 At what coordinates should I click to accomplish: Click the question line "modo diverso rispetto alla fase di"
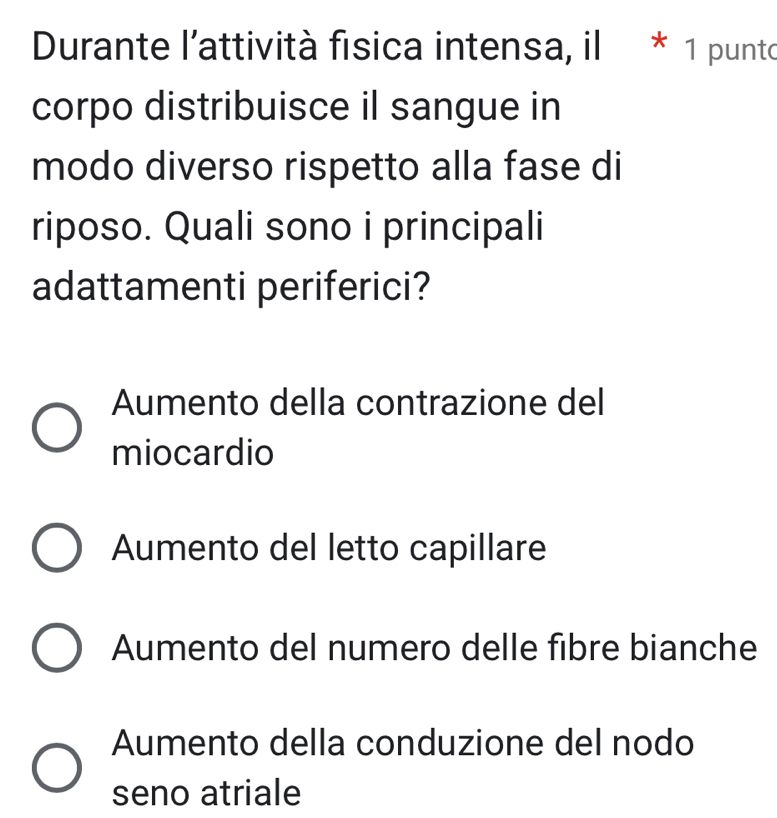[327, 166]
